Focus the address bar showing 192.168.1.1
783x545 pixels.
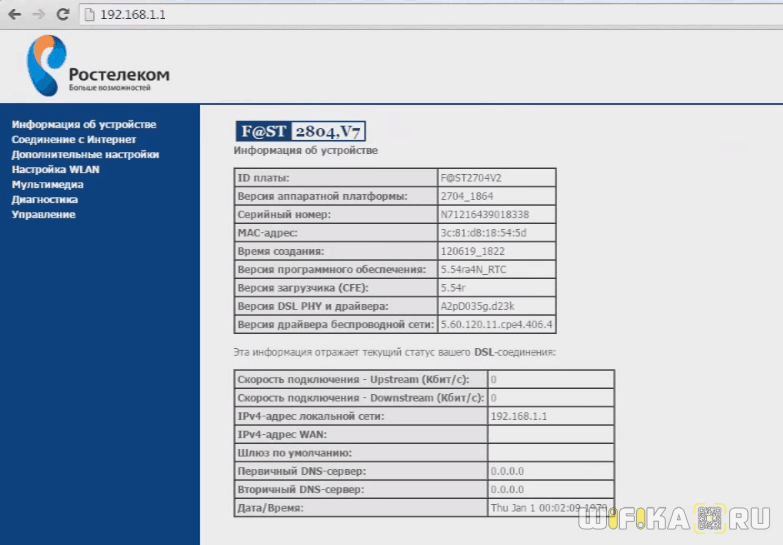(x=429, y=14)
